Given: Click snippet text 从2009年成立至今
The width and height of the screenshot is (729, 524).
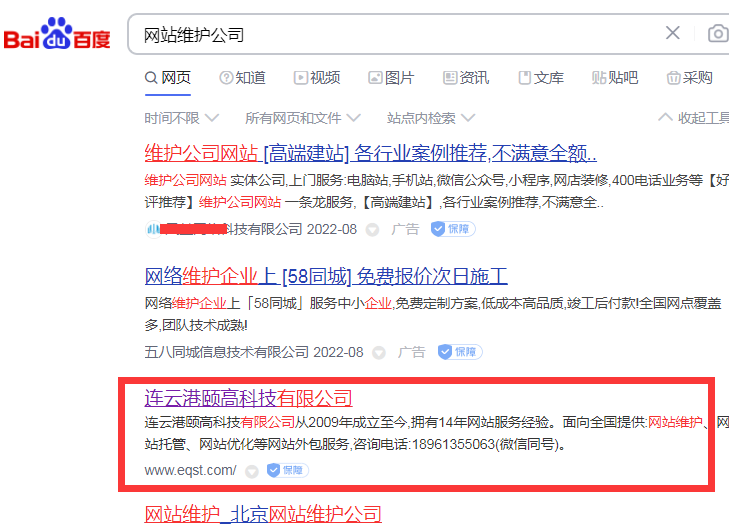Looking at the screenshot, I should [351, 422].
